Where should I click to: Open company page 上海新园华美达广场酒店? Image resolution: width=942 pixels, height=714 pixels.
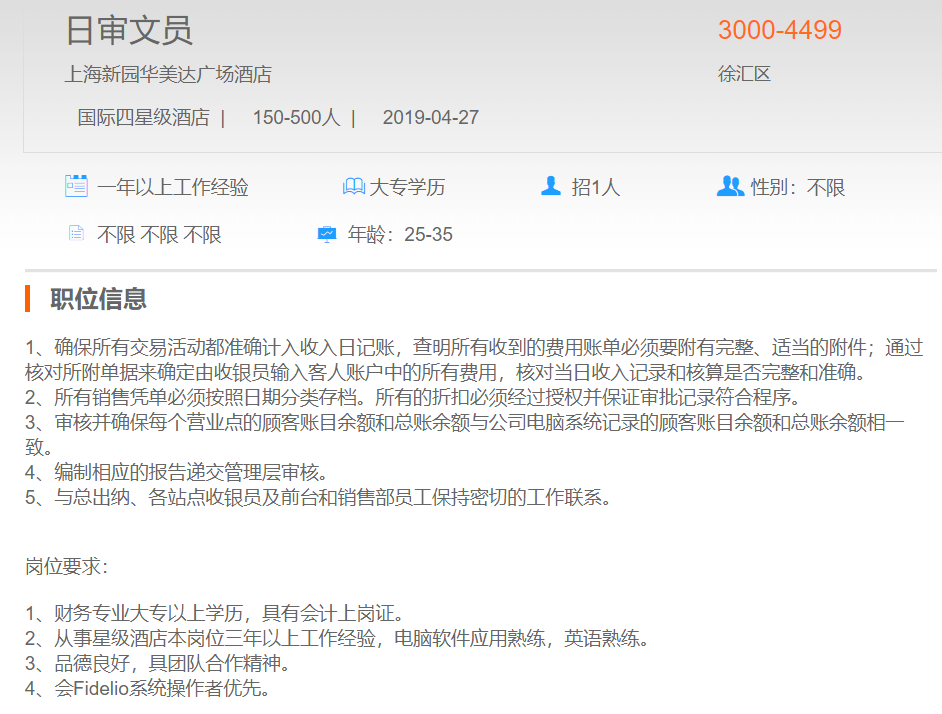pyautogui.click(x=168, y=74)
